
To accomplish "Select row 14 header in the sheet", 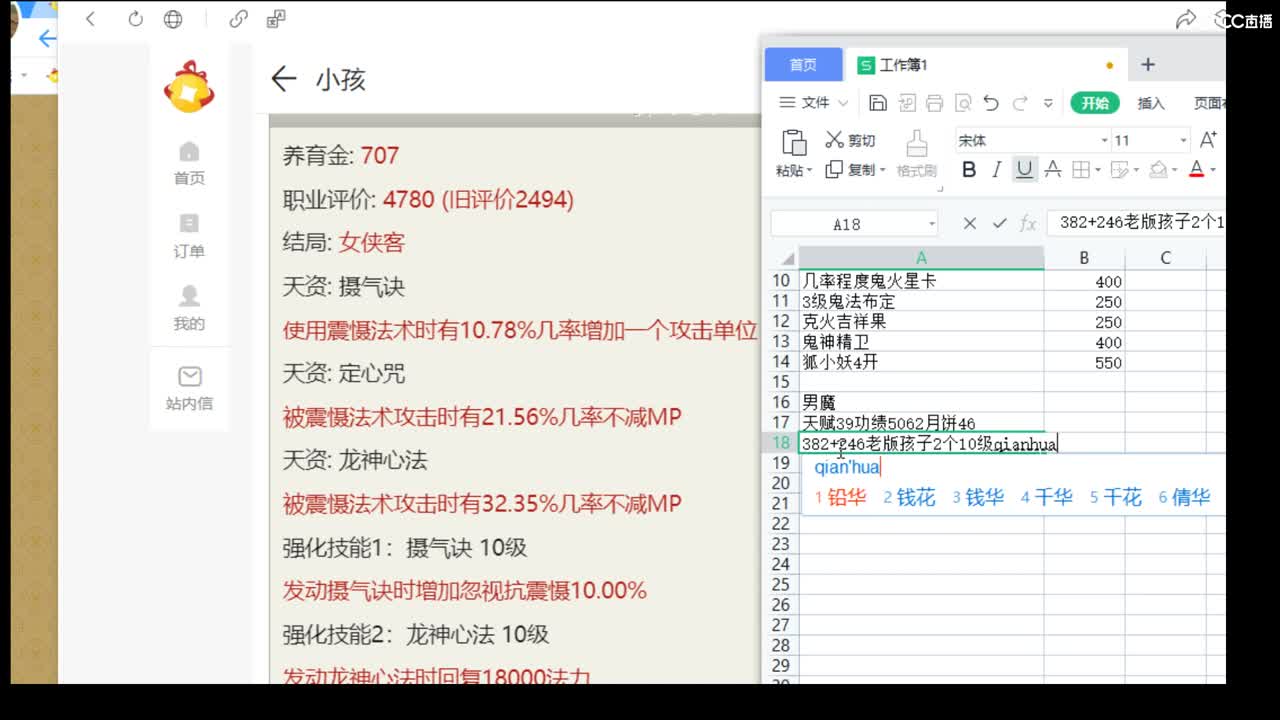I will click(x=781, y=362).
